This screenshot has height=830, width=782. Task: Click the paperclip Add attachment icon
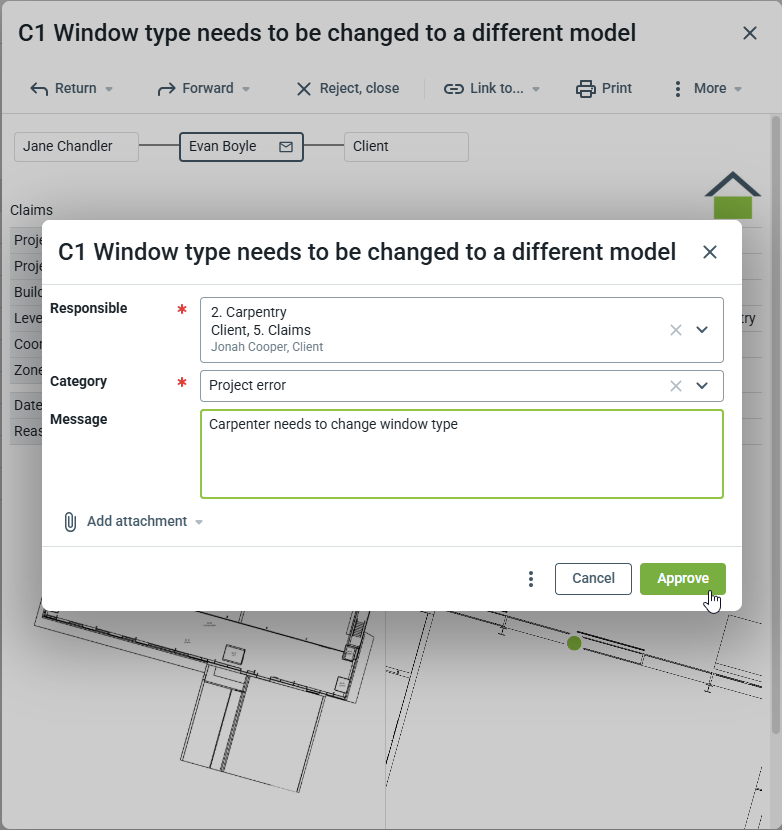point(70,522)
